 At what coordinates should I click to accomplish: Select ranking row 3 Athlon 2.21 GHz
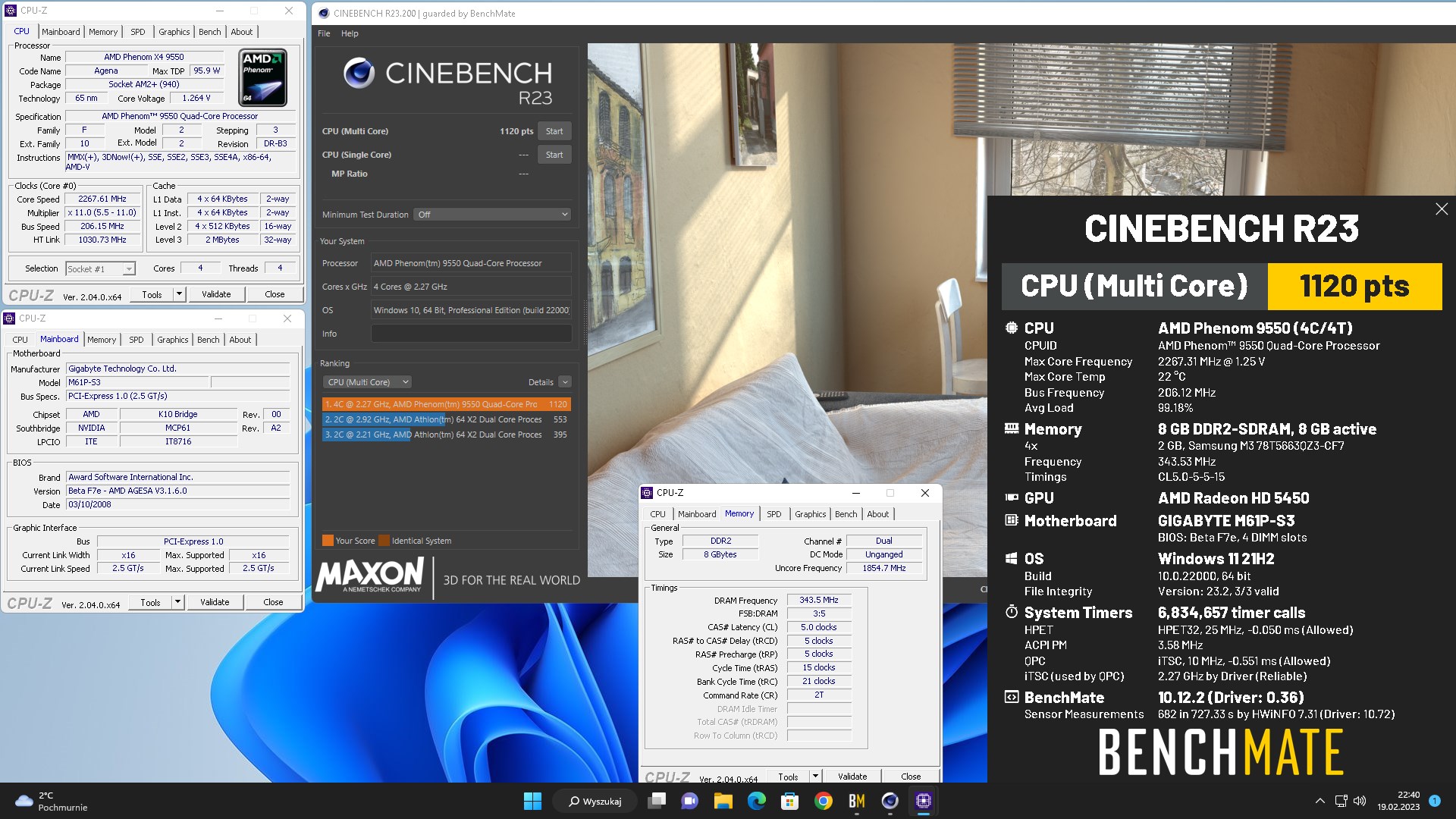coord(446,435)
